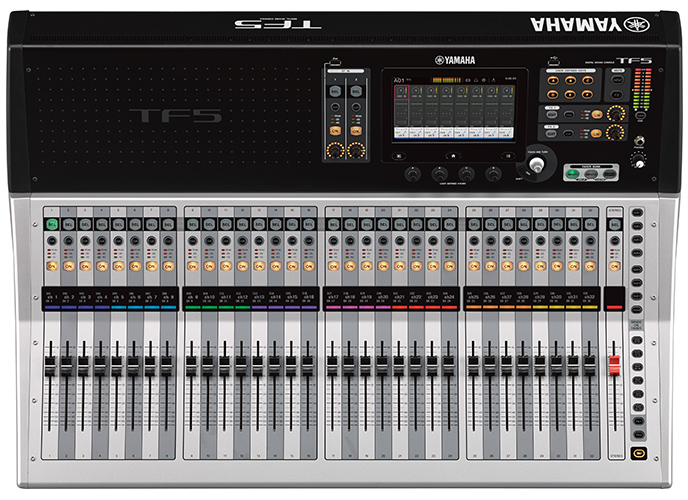Cue channel 20 with its round CUE key
Screen dimensions: 688x500
pos(383,241)
